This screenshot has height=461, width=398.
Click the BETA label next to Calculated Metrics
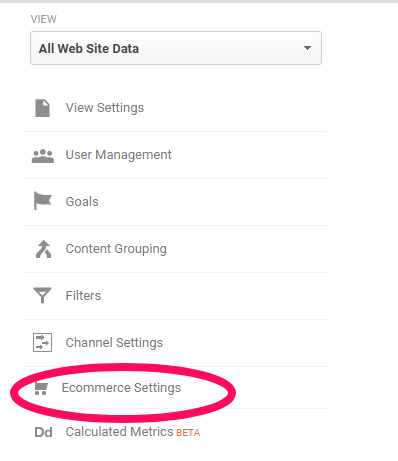pos(188,433)
